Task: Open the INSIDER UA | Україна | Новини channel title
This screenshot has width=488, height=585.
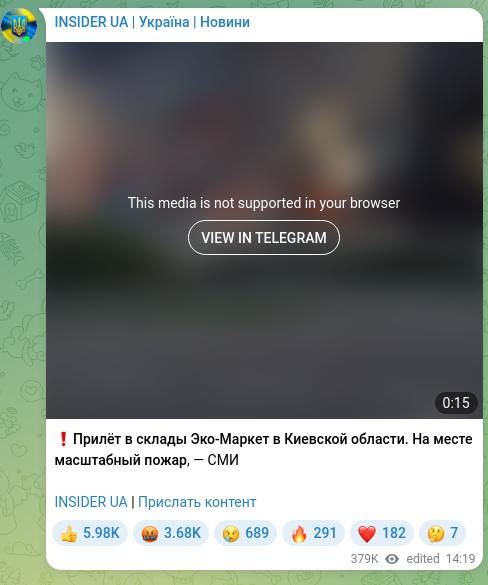Action: [x=152, y=22]
